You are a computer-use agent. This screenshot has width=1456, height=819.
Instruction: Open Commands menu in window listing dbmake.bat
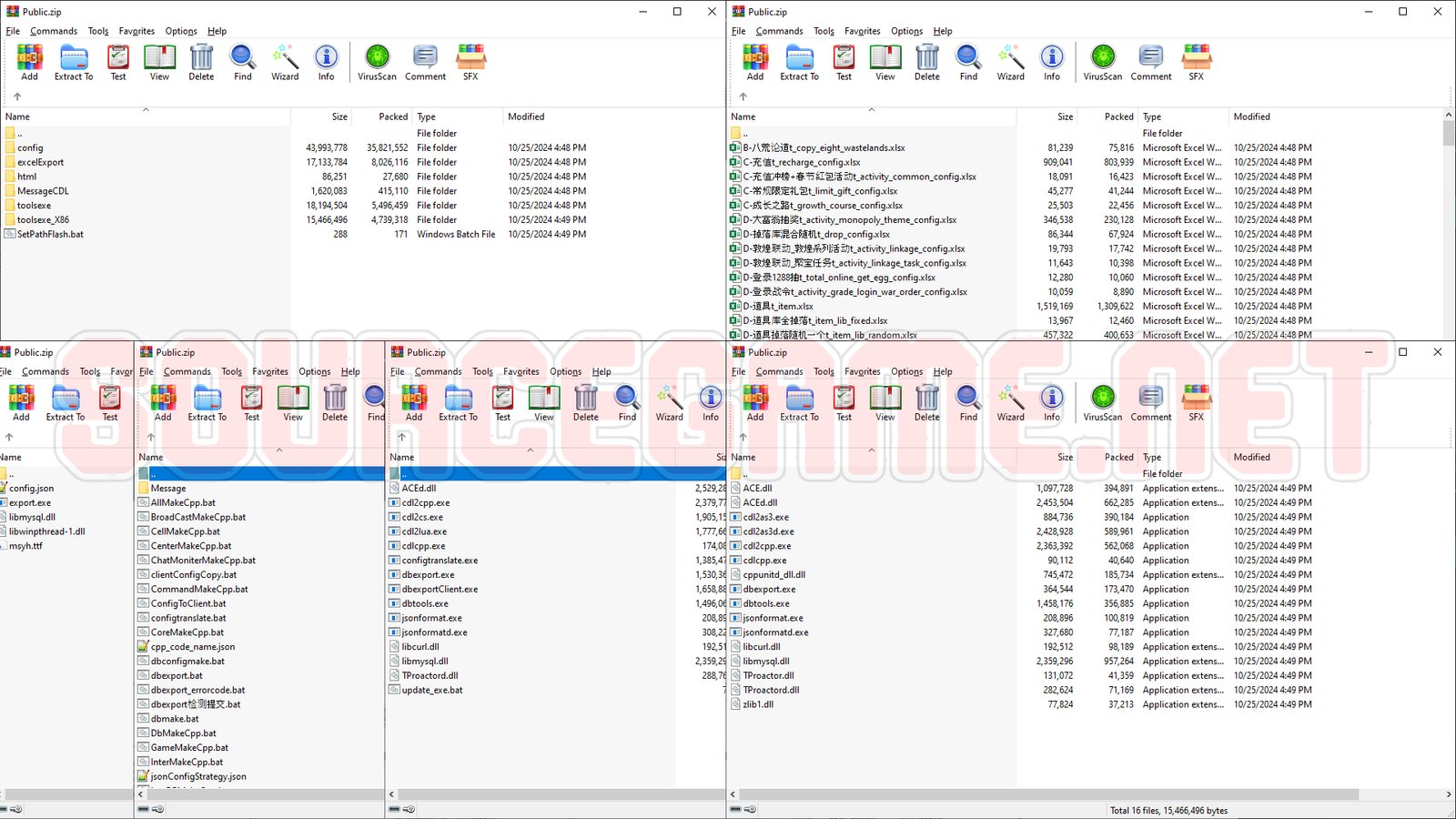coord(187,371)
